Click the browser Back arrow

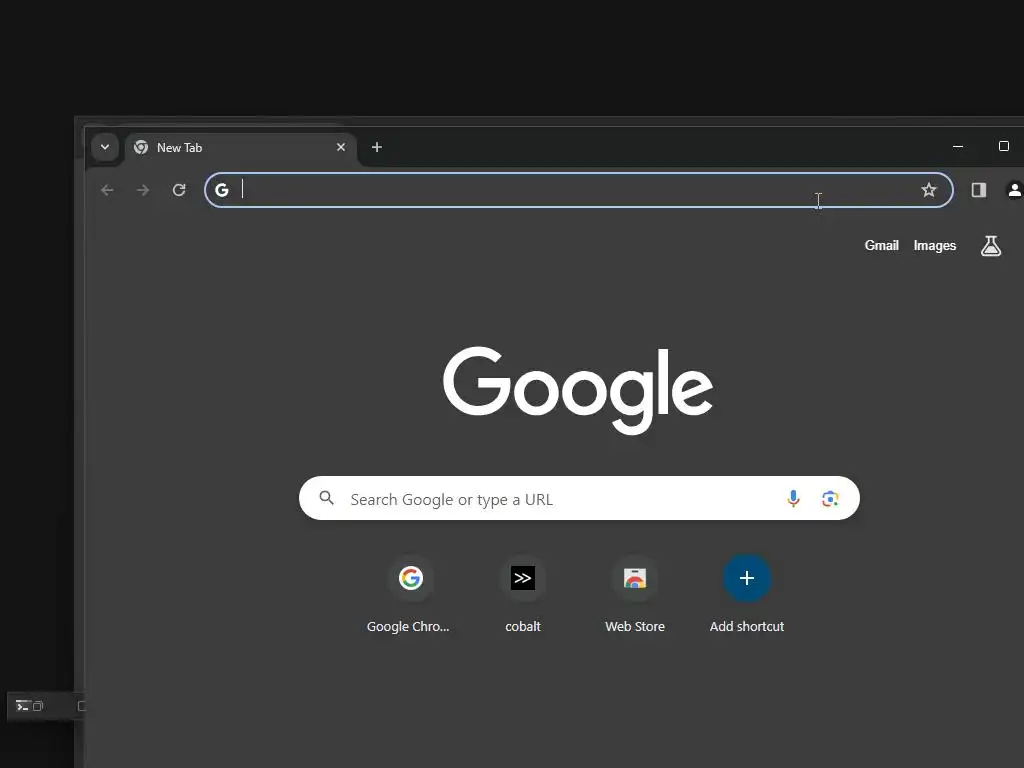(x=107, y=190)
